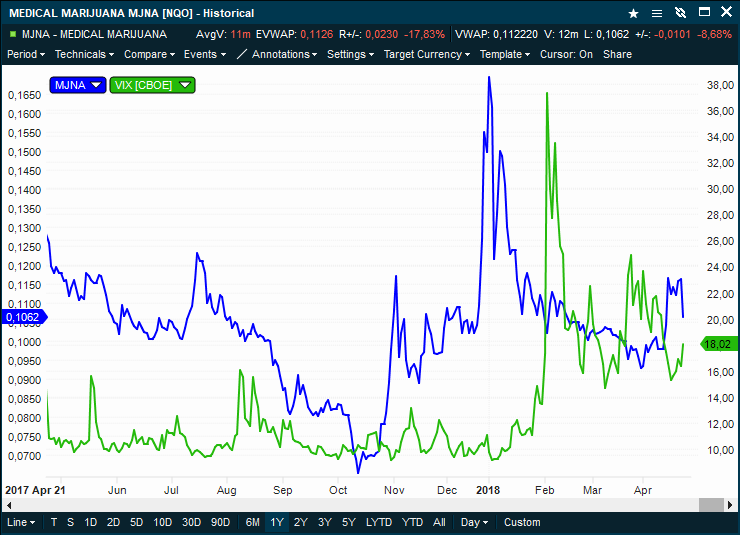Close the chart window
Image resolution: width=740 pixels, height=535 pixels.
727,12
